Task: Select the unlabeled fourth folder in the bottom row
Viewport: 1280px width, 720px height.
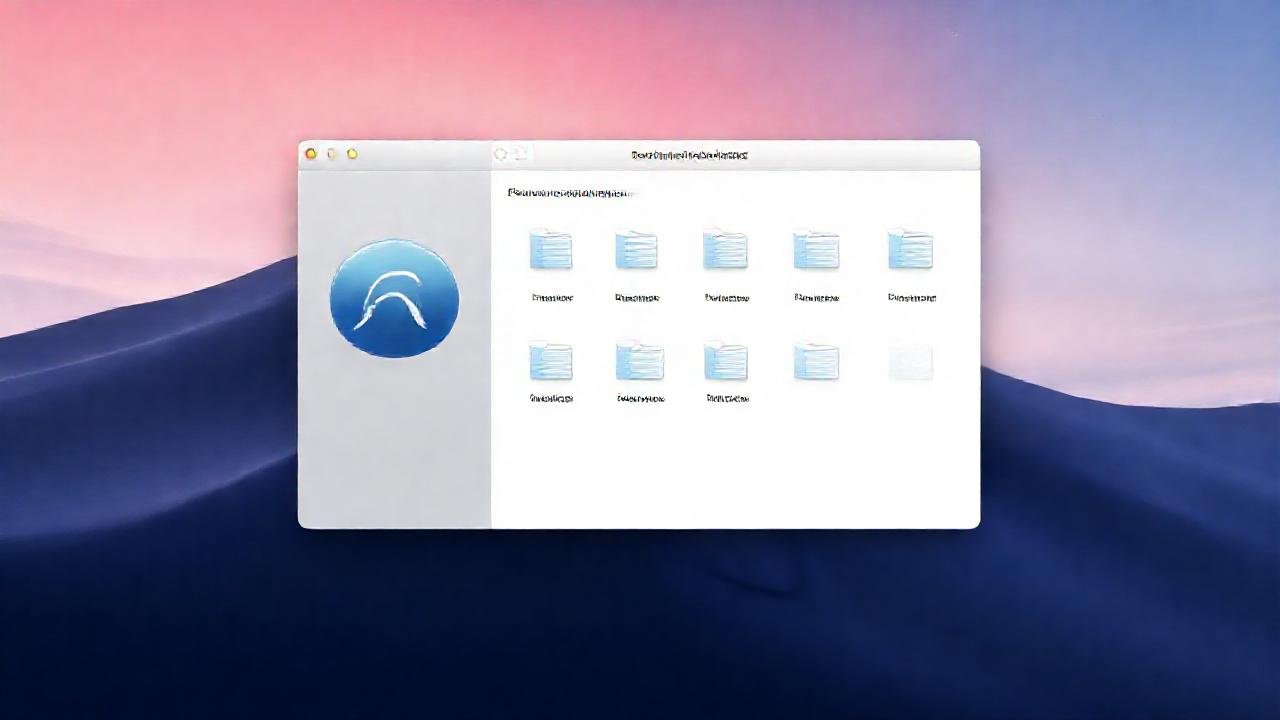Action: pos(816,361)
